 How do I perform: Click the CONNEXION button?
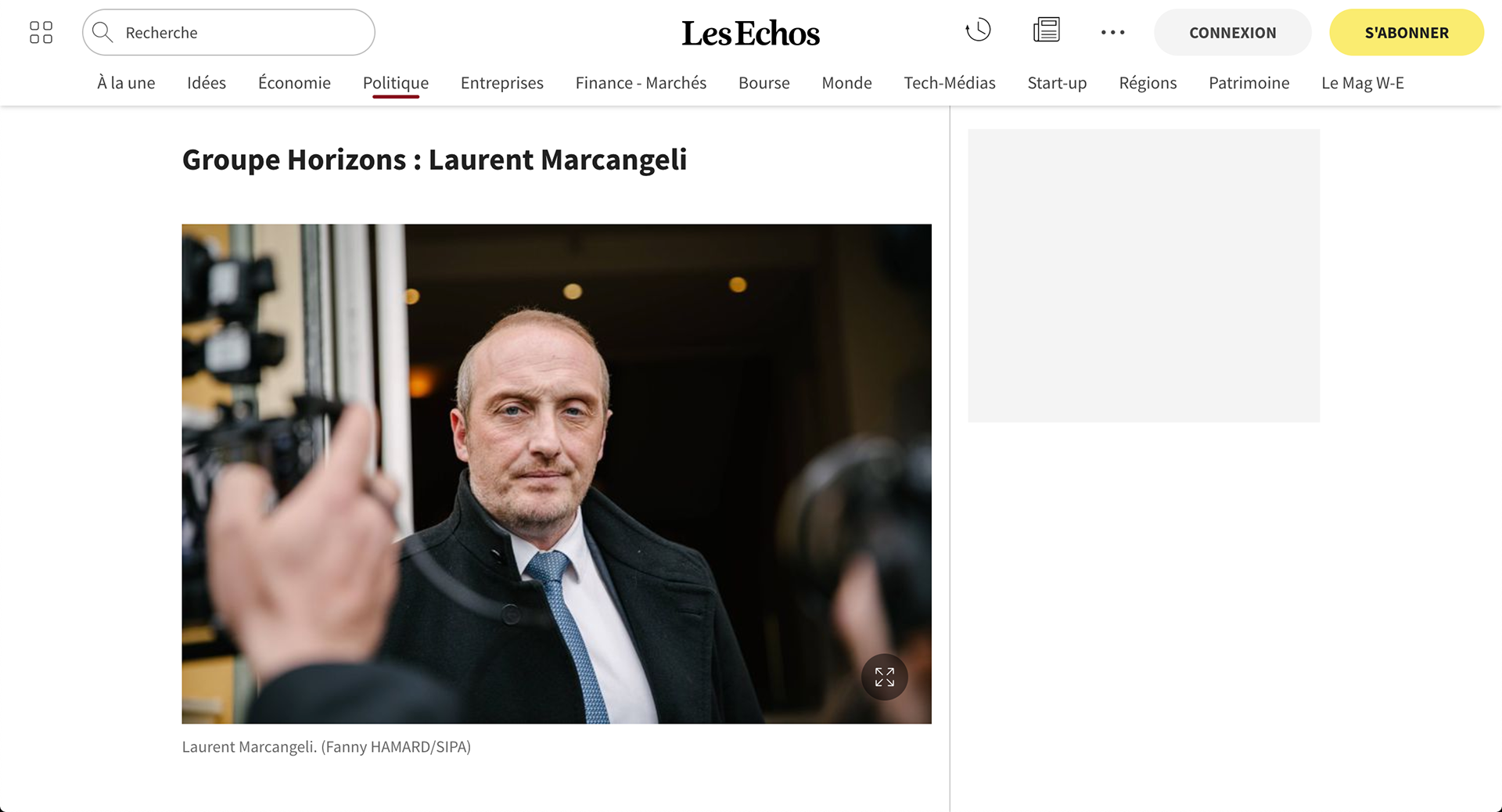point(1232,32)
